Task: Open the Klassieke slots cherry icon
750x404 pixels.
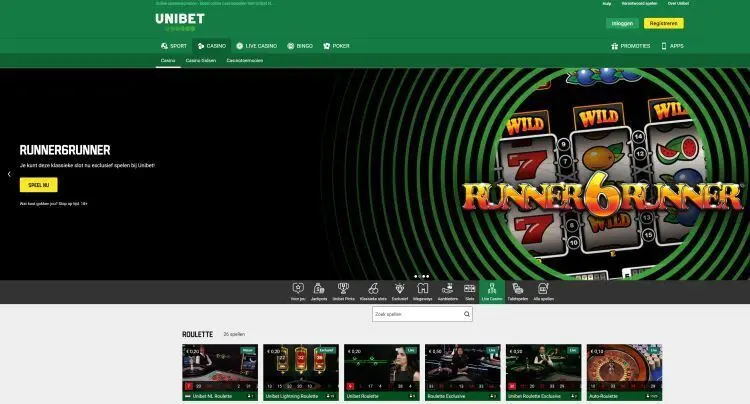Action: click(372, 288)
